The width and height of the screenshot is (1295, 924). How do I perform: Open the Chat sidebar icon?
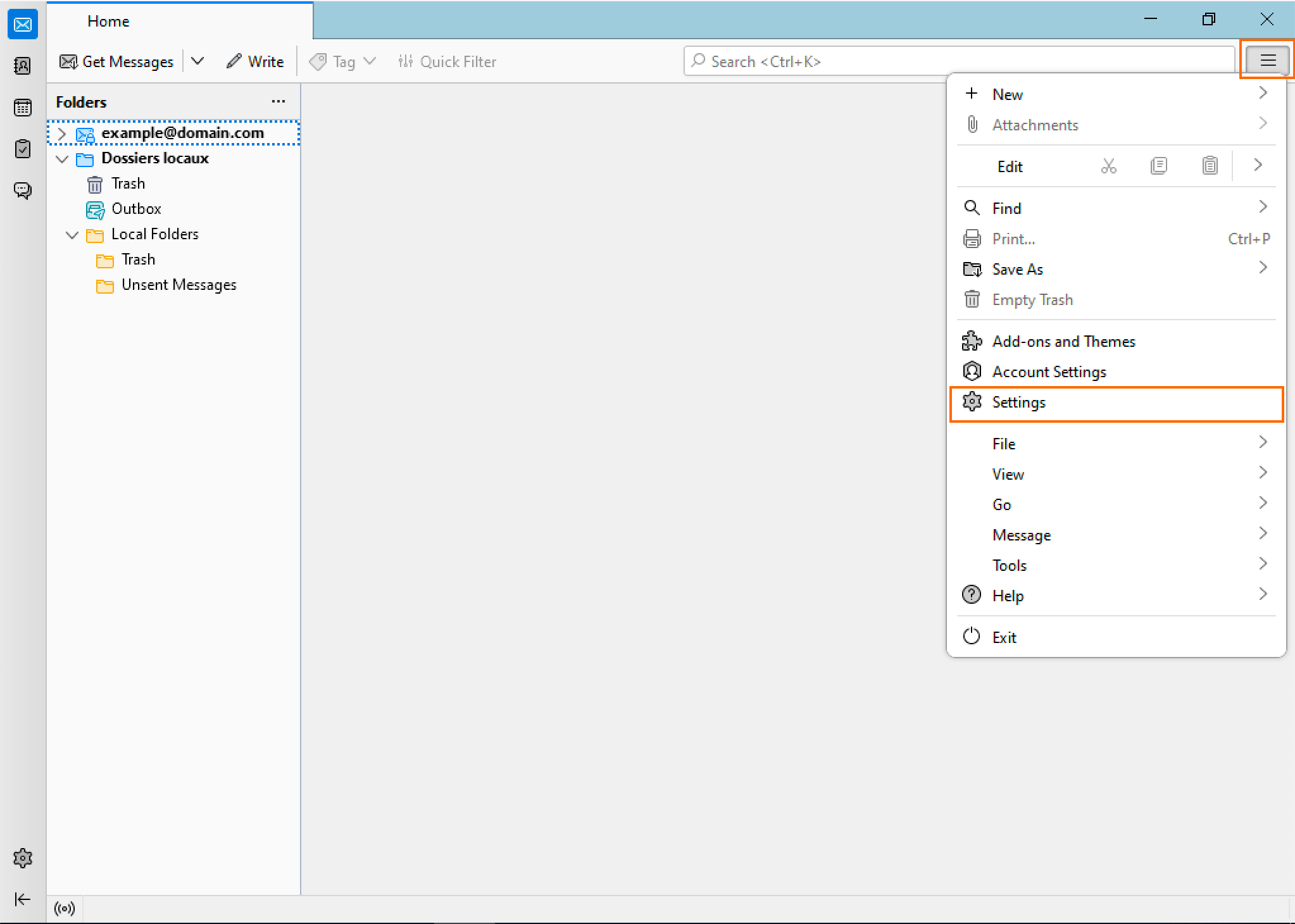(x=23, y=190)
